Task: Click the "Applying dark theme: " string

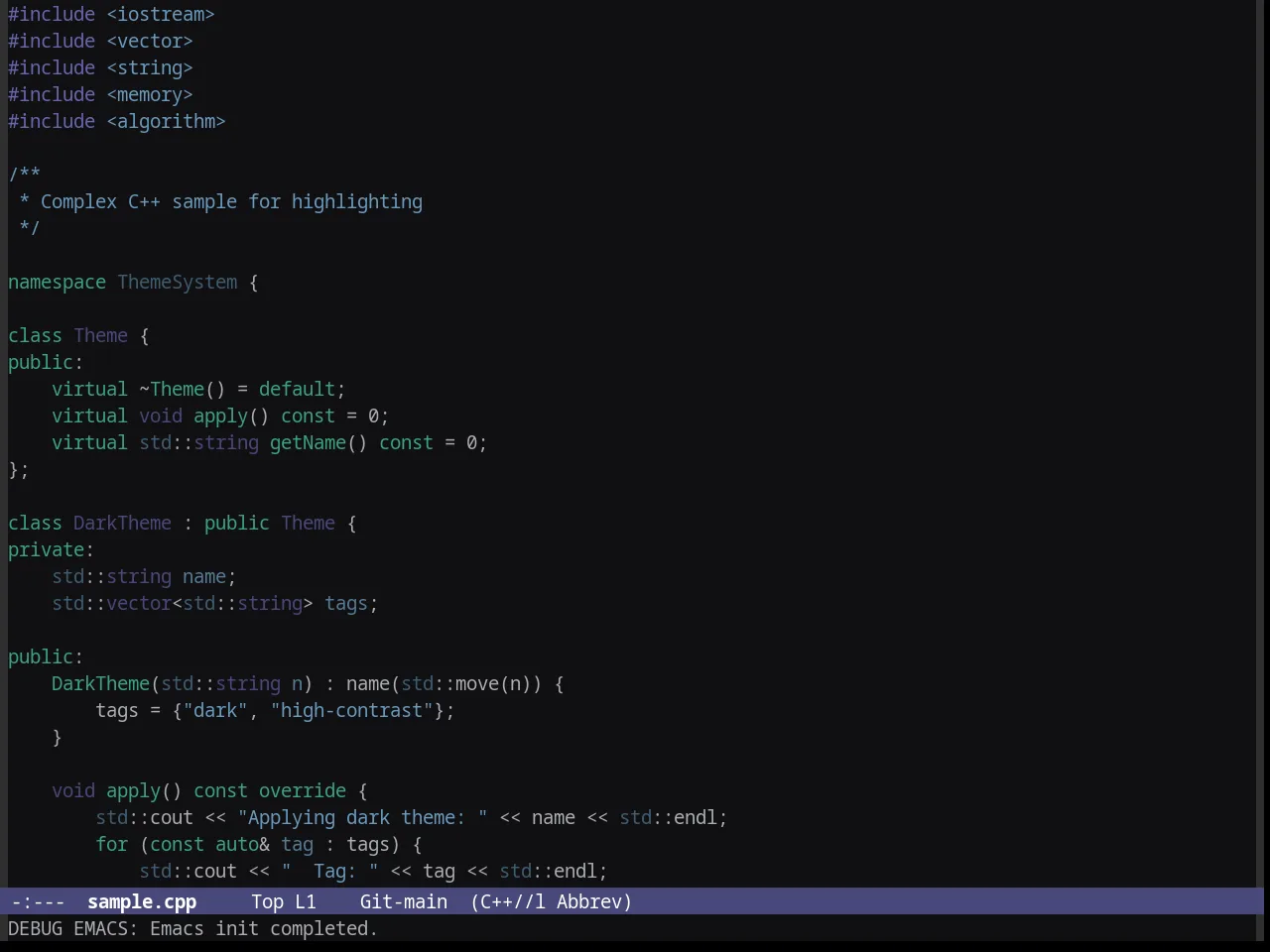Action: [x=362, y=817]
